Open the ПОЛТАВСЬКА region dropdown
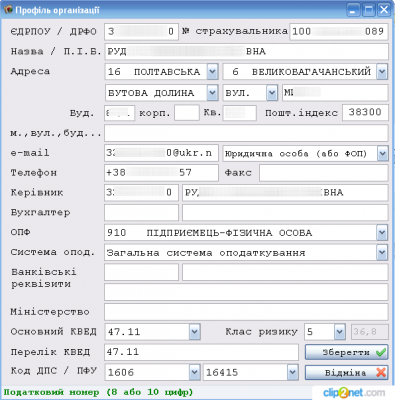The height and width of the screenshot is (400, 395). coord(212,72)
